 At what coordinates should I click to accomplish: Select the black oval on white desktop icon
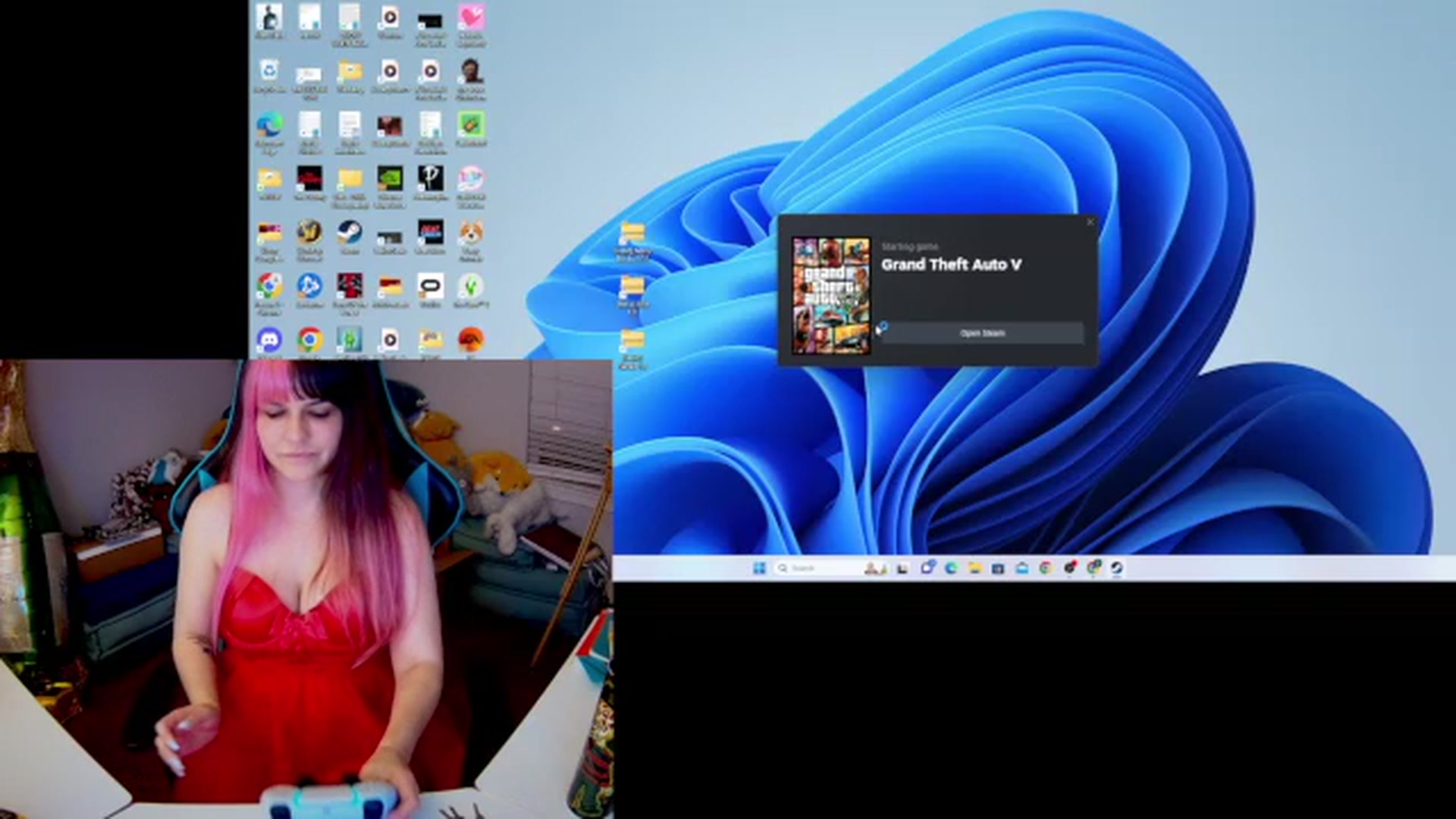pos(431,286)
